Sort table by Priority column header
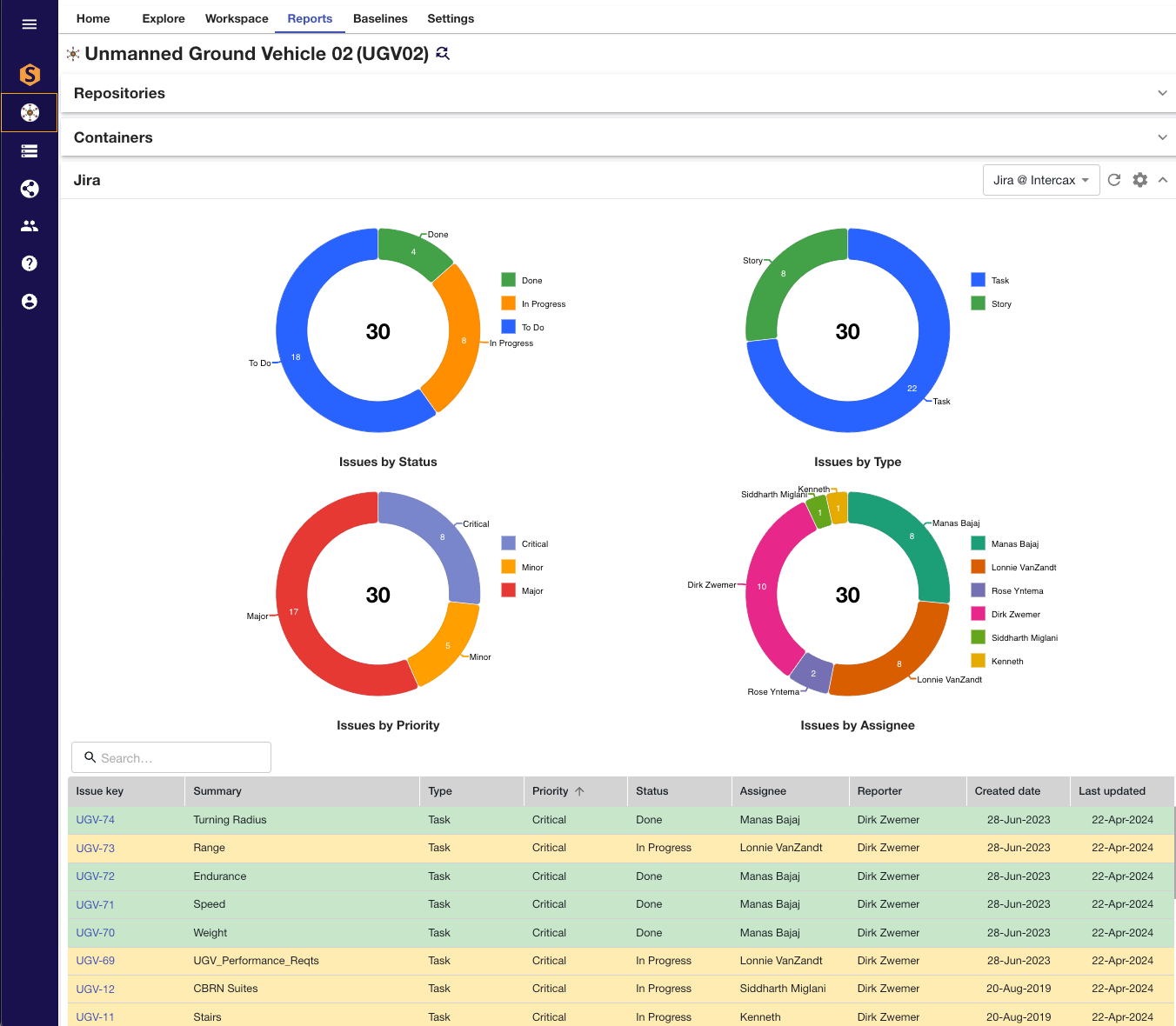Viewport: 1176px width, 1026px height. point(551,791)
